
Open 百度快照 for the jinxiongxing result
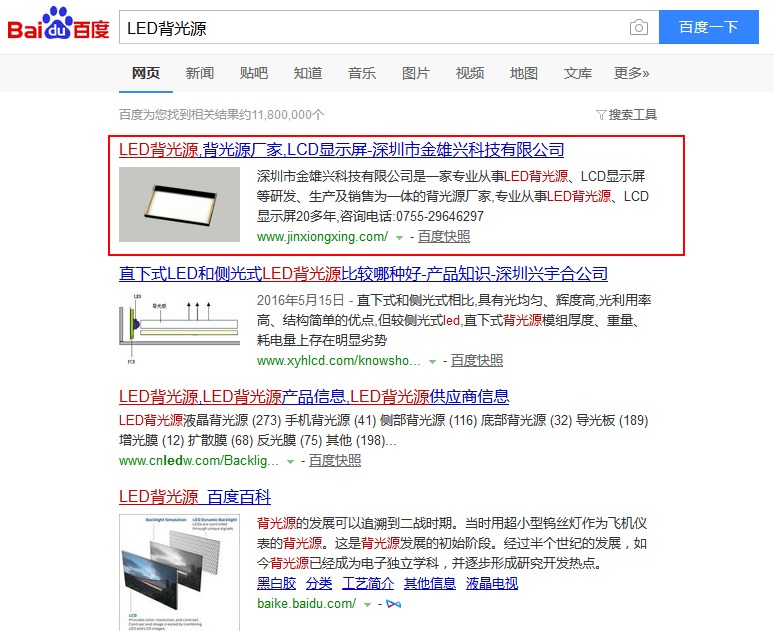[x=444, y=237]
